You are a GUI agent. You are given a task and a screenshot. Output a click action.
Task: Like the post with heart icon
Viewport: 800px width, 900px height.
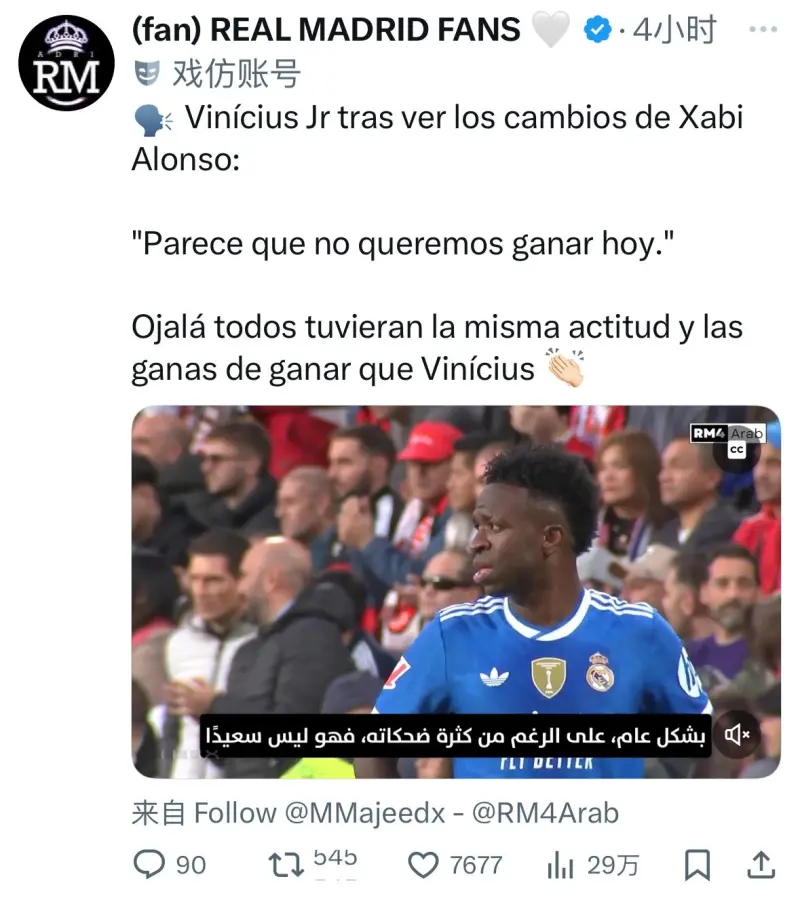coord(423,864)
